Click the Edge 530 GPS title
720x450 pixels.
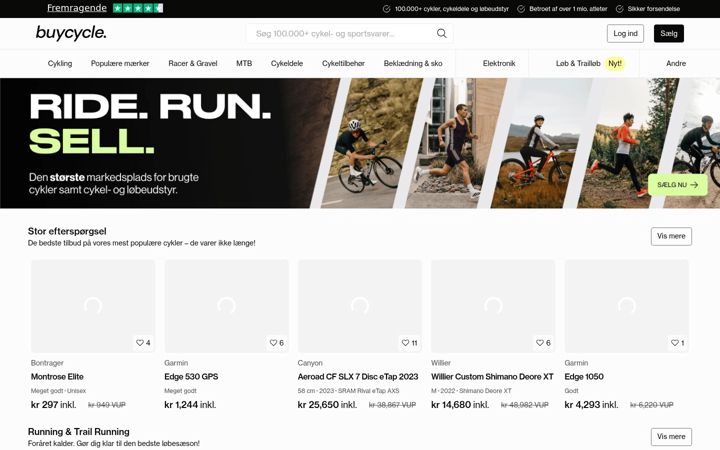tap(191, 377)
